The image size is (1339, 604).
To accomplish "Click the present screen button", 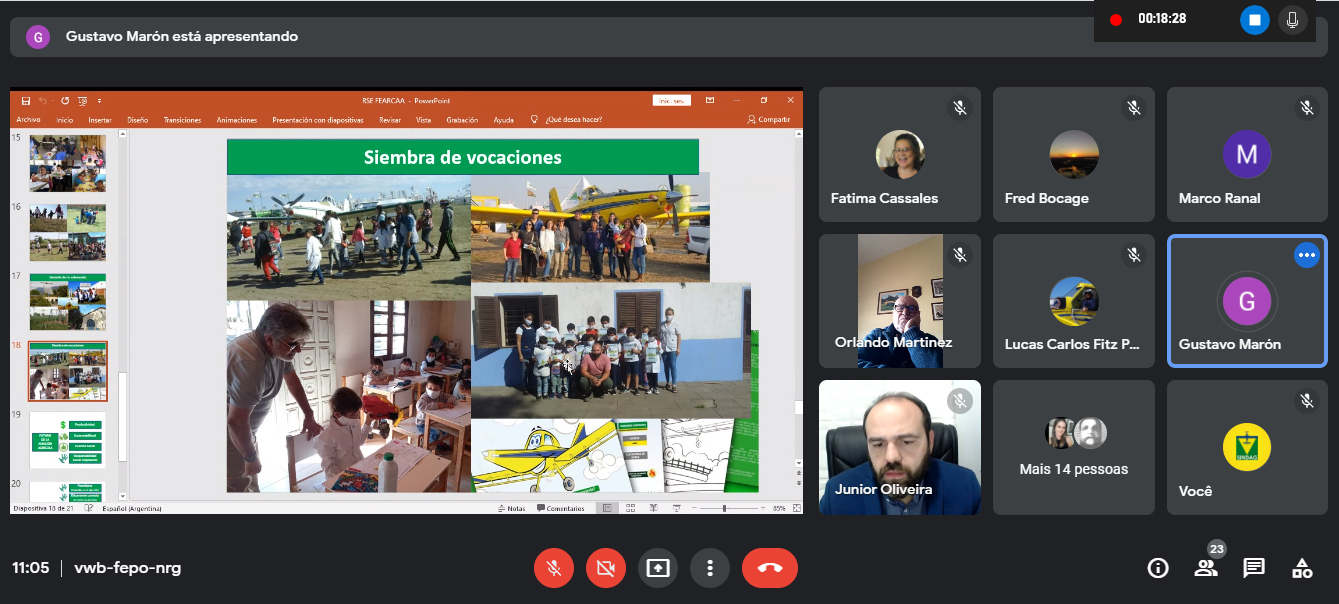I will tap(658, 568).
